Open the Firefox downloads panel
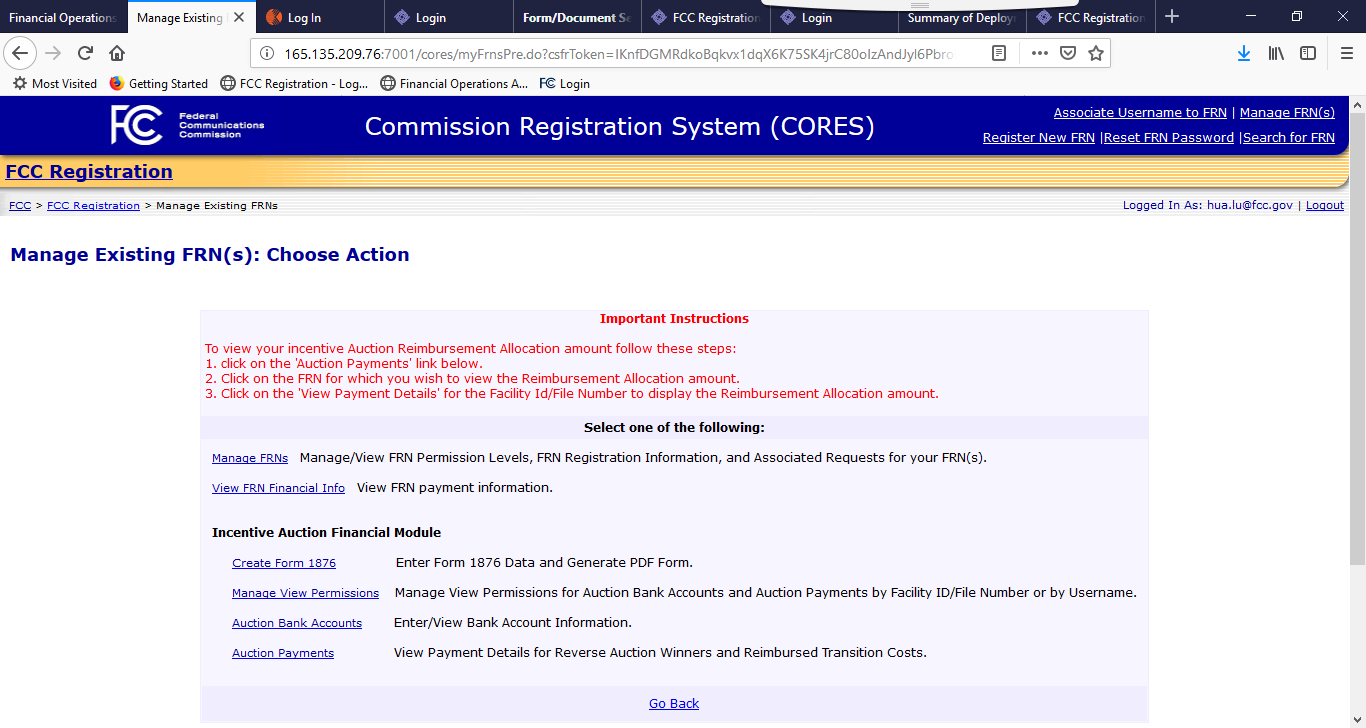The width and height of the screenshot is (1366, 728). click(1243, 53)
